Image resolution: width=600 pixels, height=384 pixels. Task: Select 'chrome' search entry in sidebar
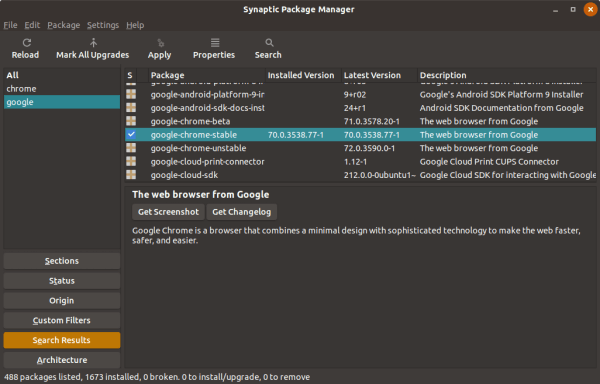tap(62, 88)
